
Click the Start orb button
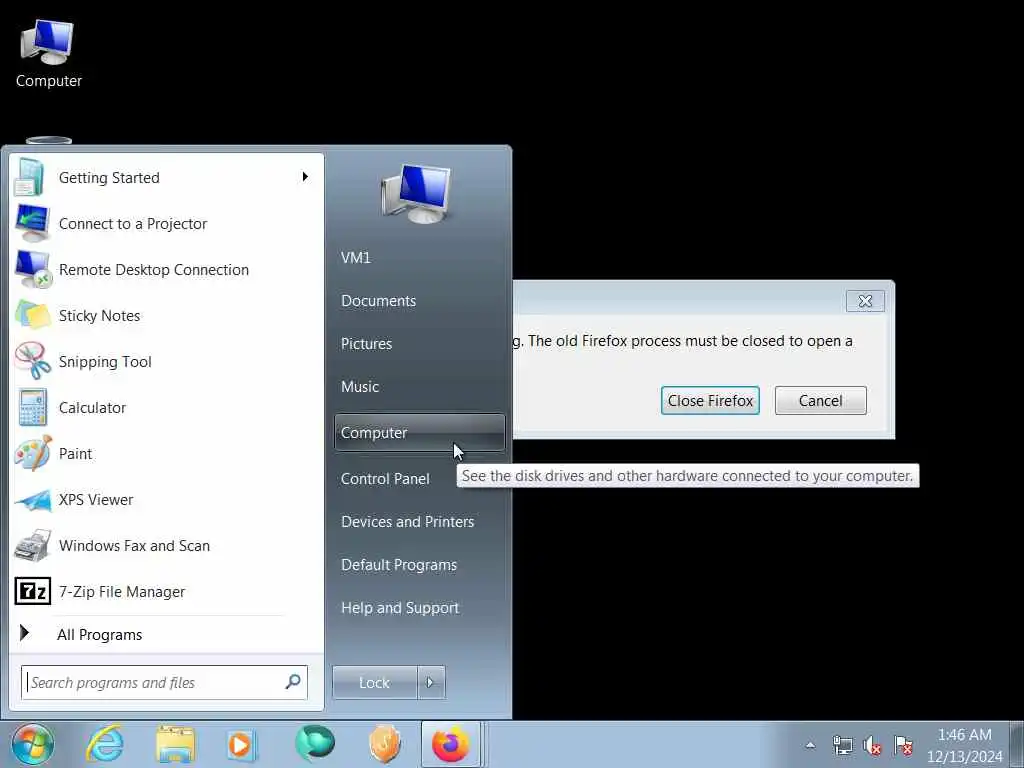[x=32, y=744]
